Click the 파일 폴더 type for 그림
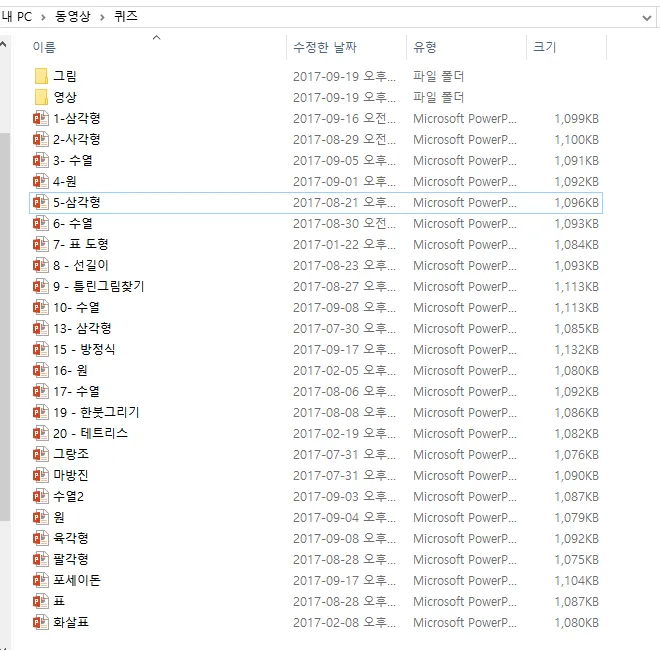Screen dimensions: 660x650 pos(438,76)
